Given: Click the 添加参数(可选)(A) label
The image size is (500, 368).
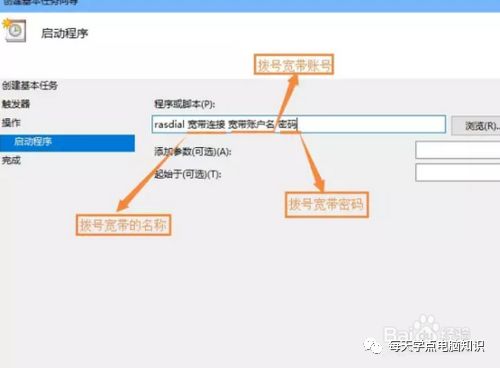Looking at the screenshot, I should tap(193, 152).
